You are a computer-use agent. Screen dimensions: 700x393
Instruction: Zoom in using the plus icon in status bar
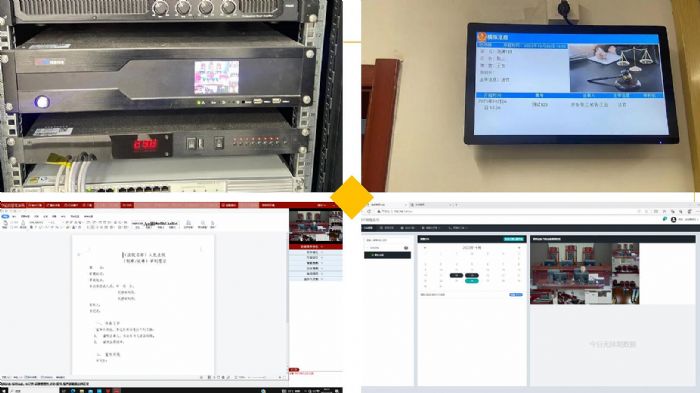[279, 377]
